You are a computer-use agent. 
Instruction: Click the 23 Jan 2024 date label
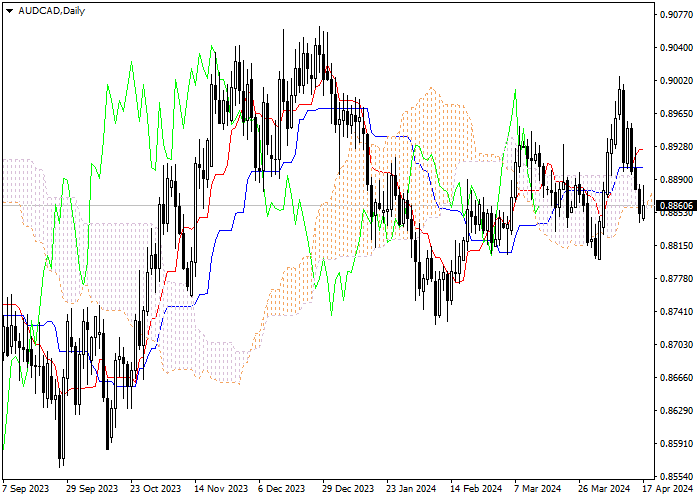pos(411,489)
